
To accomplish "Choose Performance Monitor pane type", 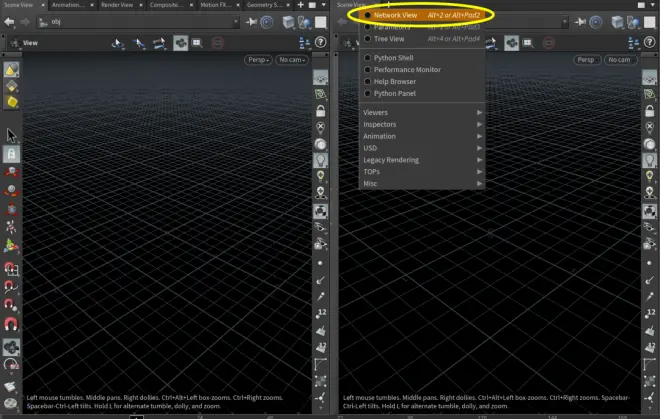I will tap(422, 69).
